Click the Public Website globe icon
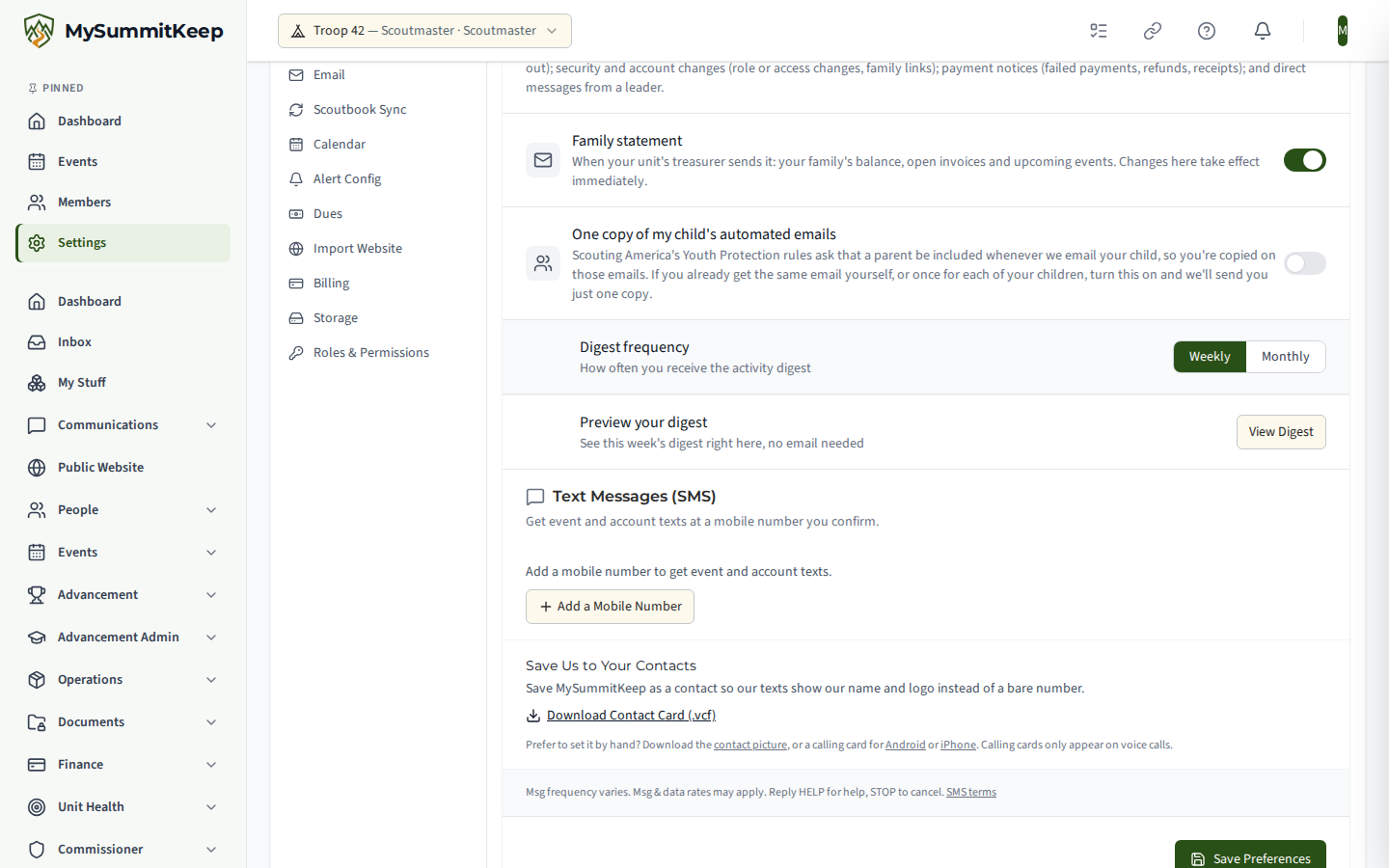Image resolution: width=1389 pixels, height=868 pixels. click(37, 468)
